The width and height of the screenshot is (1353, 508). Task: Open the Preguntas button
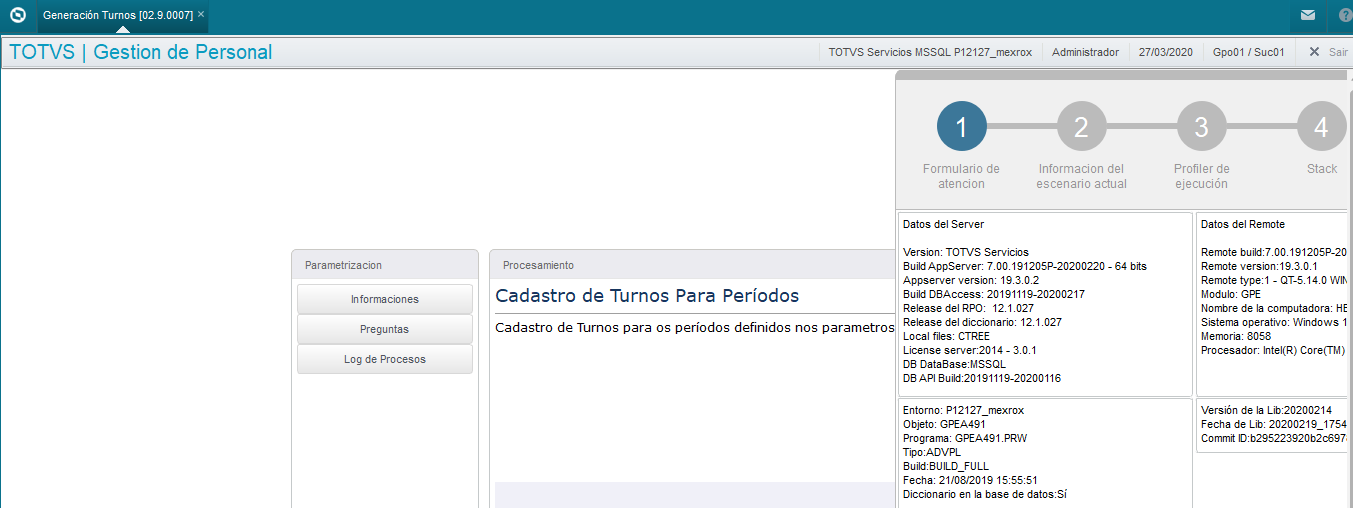(x=385, y=329)
